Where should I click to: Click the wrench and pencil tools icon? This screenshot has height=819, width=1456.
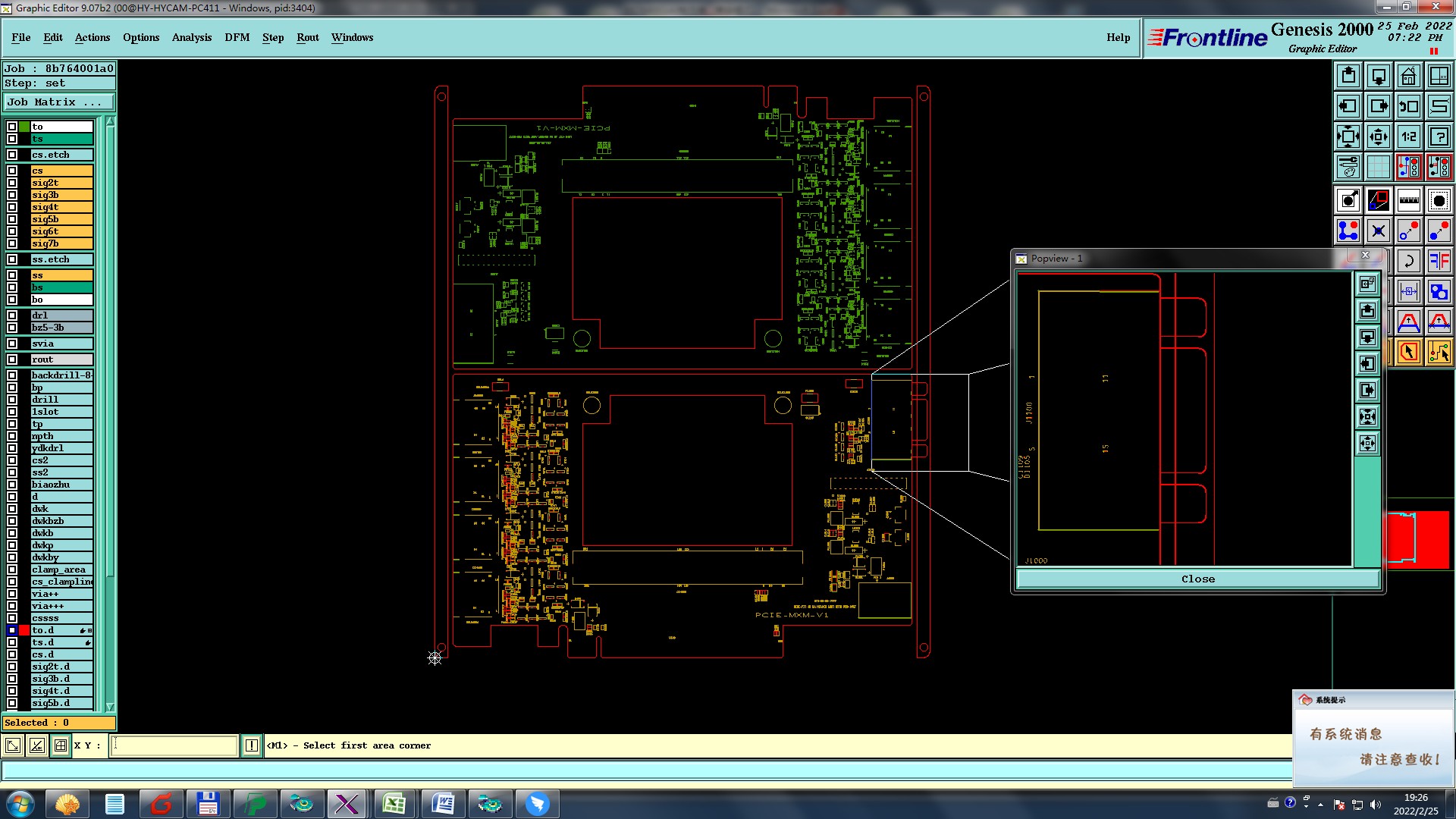click(x=1348, y=167)
